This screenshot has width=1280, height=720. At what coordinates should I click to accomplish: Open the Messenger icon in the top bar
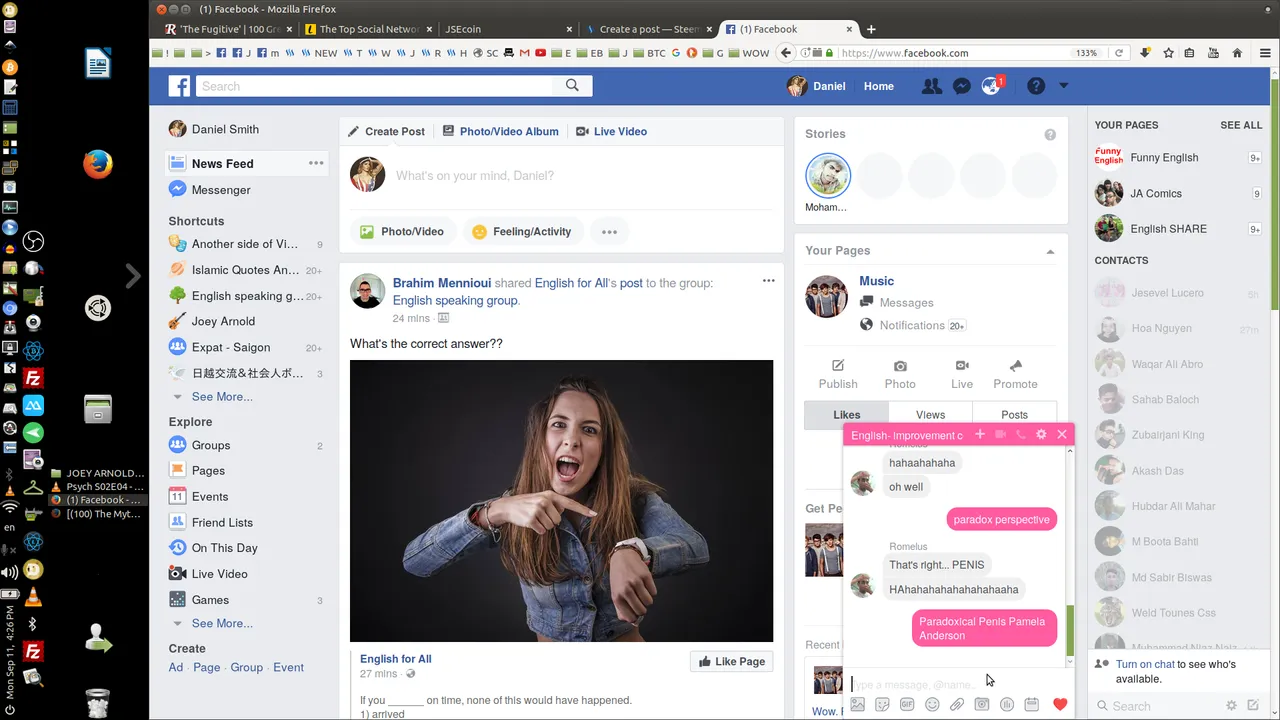pos(961,86)
